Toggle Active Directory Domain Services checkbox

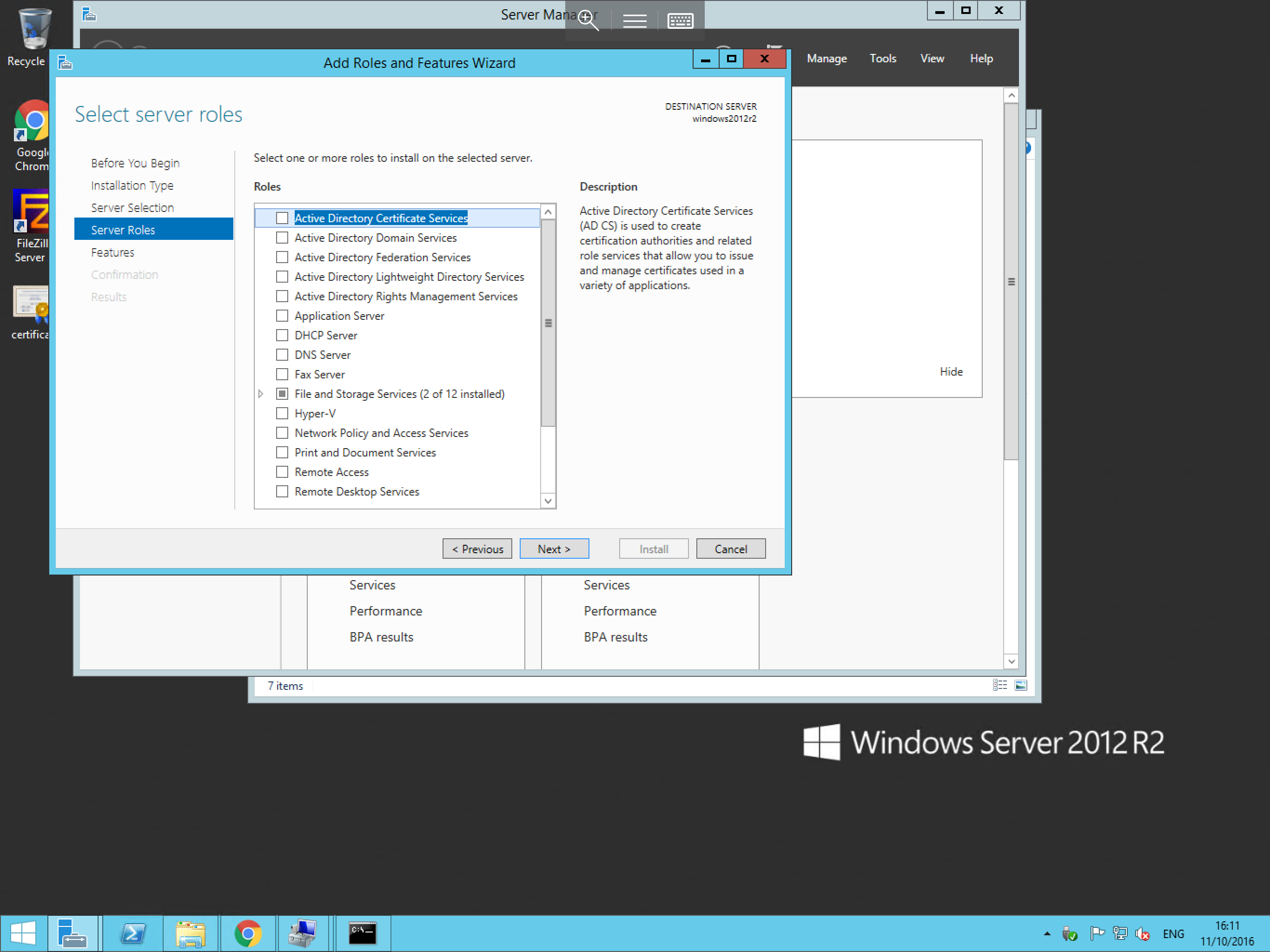point(281,237)
